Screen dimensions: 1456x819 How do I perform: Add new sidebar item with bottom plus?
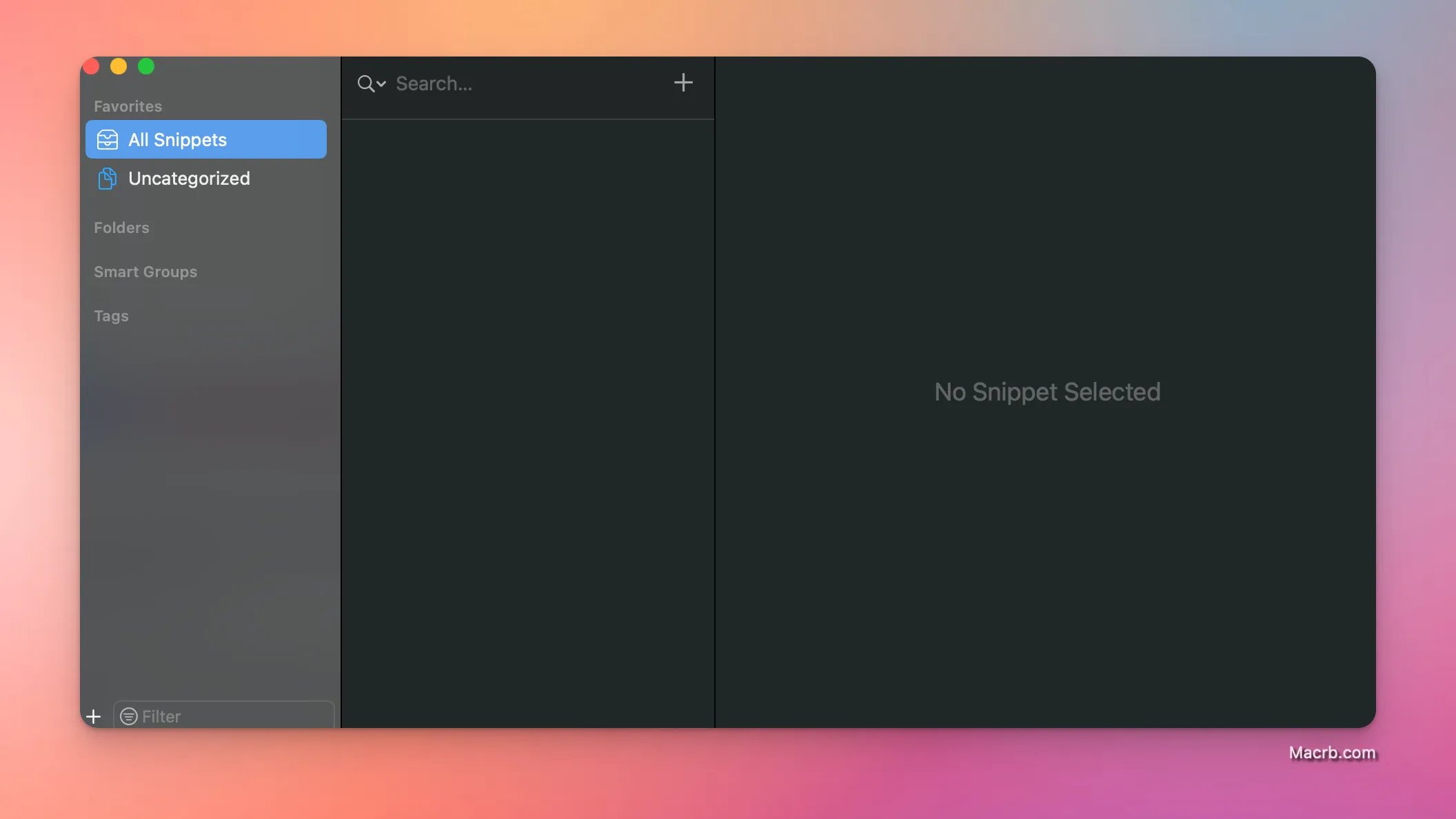click(94, 716)
